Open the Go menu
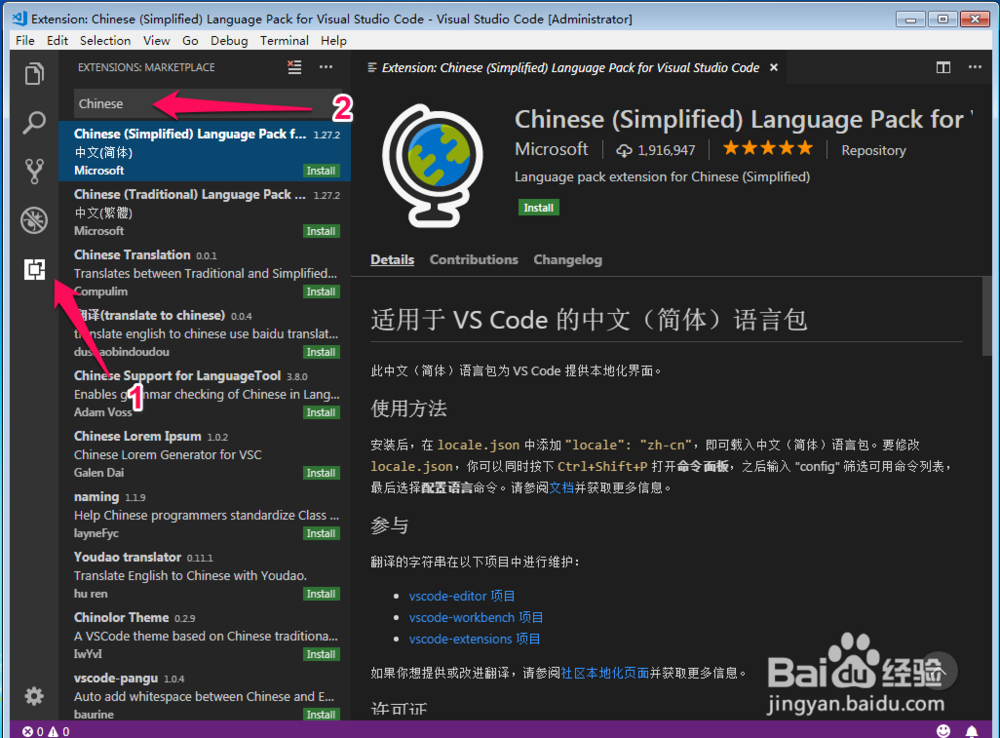1000x738 pixels. [190, 41]
